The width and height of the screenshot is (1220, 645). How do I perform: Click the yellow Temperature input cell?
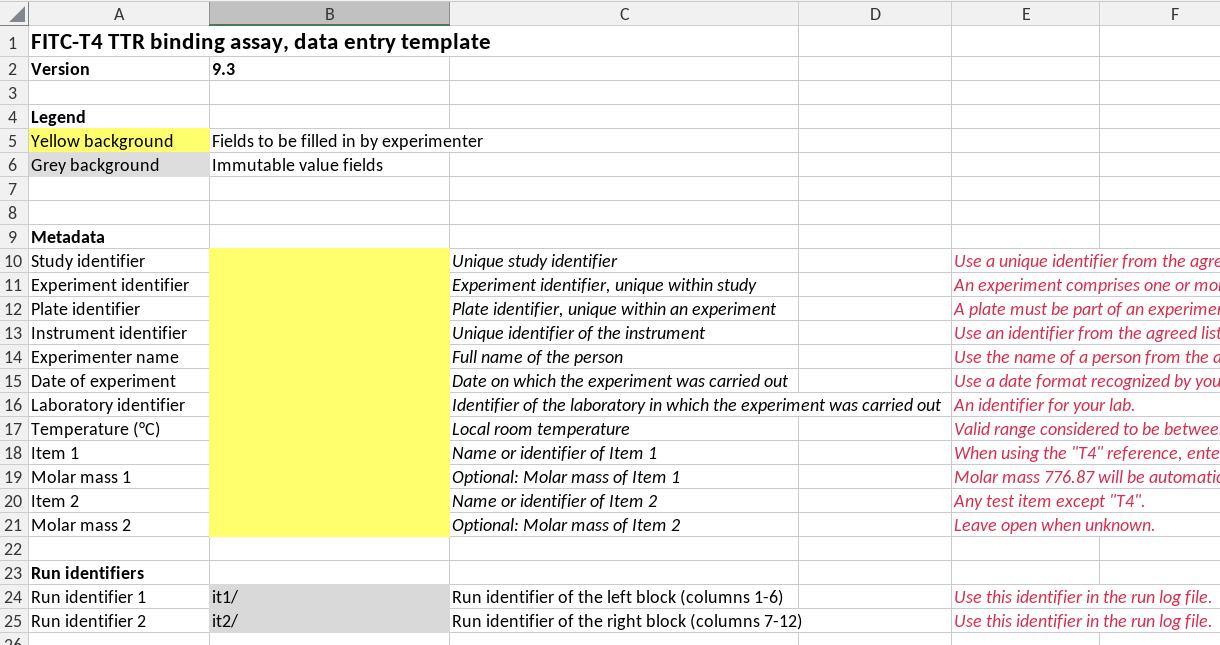pos(329,429)
